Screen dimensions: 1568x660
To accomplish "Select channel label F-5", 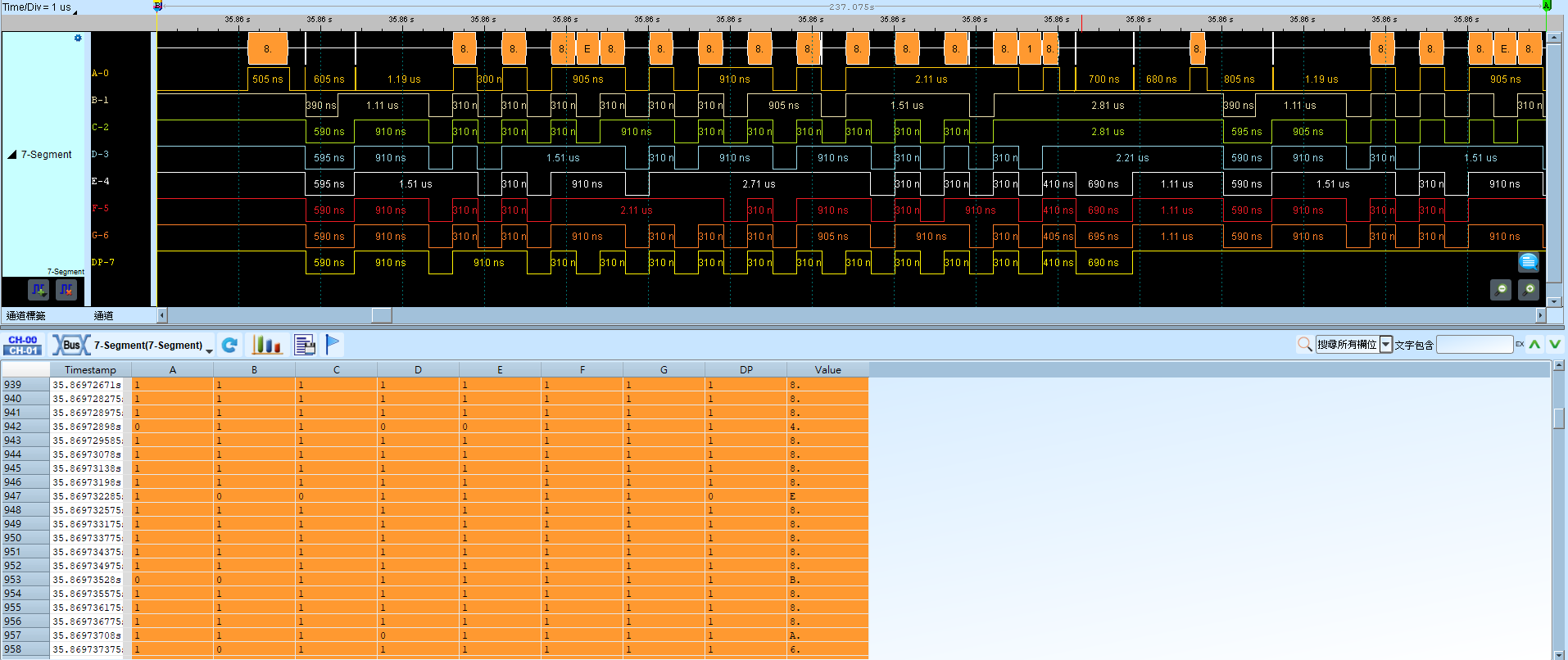I will tap(100, 208).
